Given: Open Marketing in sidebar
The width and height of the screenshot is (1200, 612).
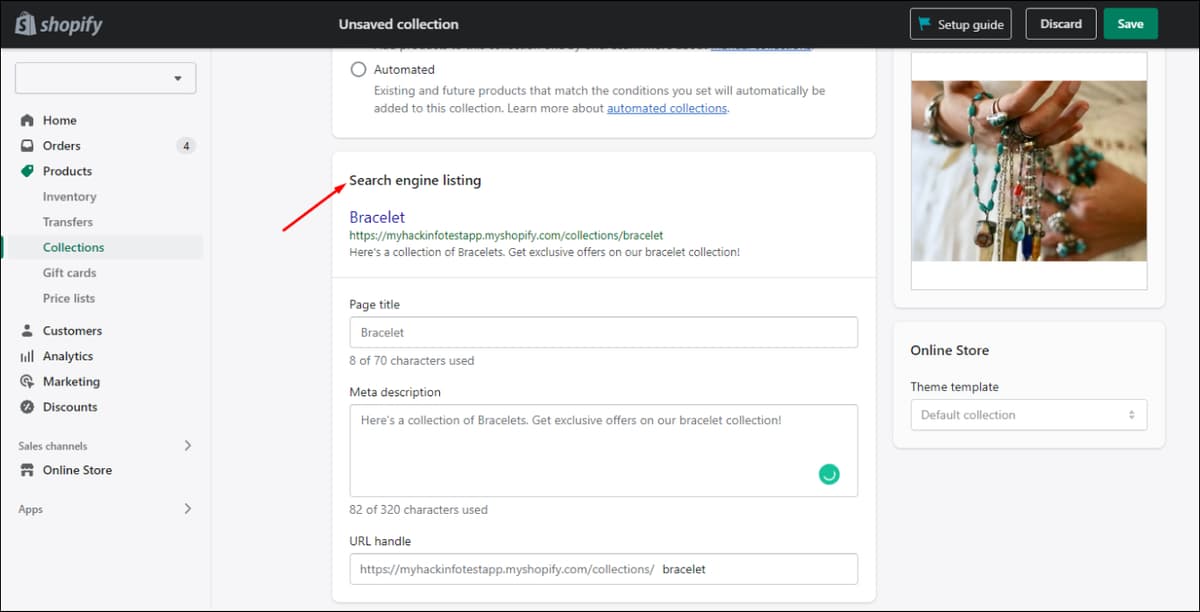Looking at the screenshot, I should coord(71,381).
